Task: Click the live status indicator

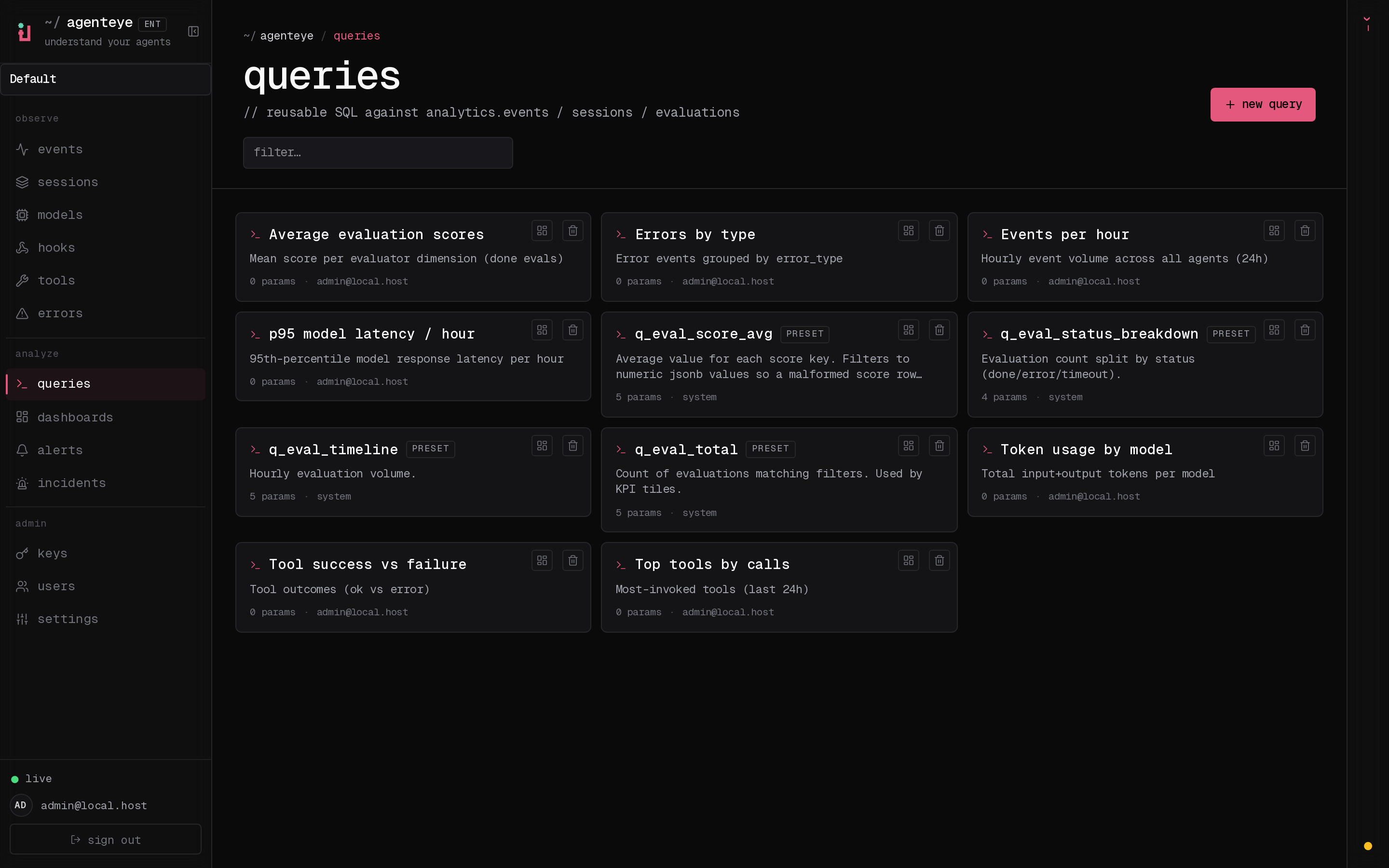Action: point(31,779)
